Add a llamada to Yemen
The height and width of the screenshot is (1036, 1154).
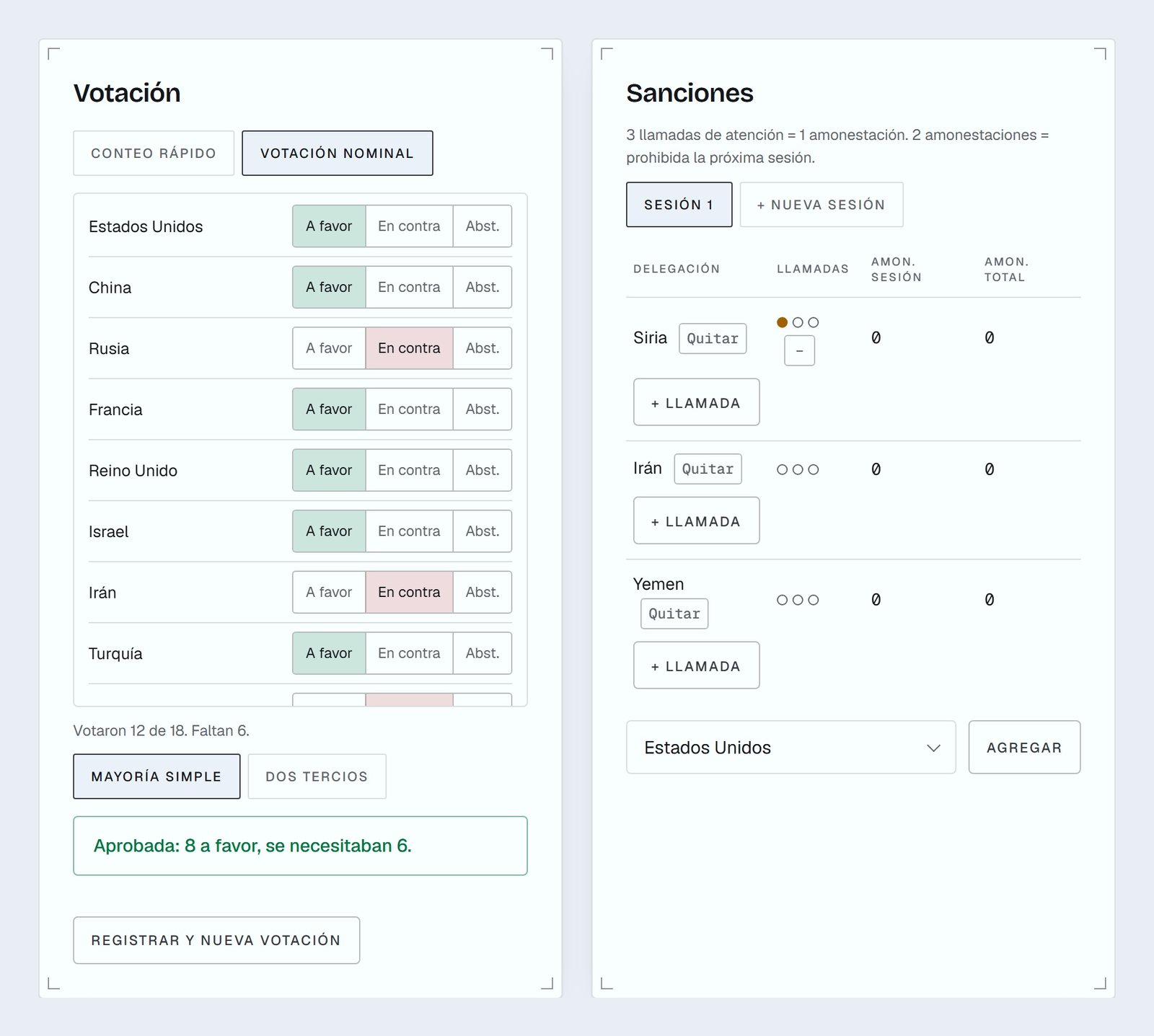tap(696, 665)
